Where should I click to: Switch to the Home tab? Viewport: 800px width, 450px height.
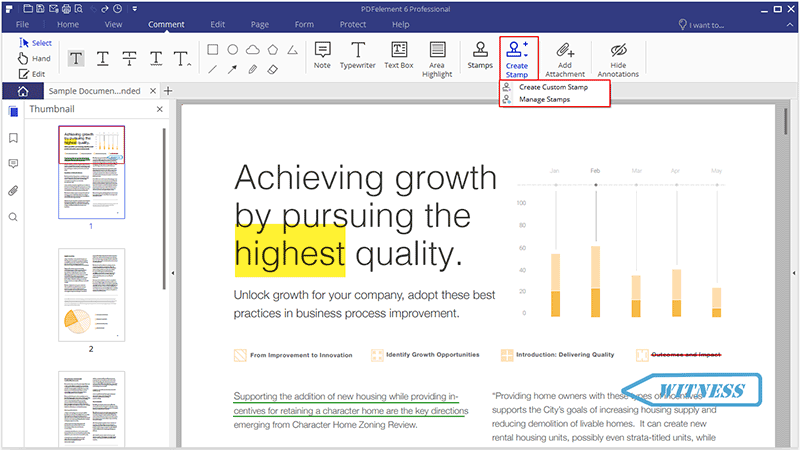[x=68, y=24]
